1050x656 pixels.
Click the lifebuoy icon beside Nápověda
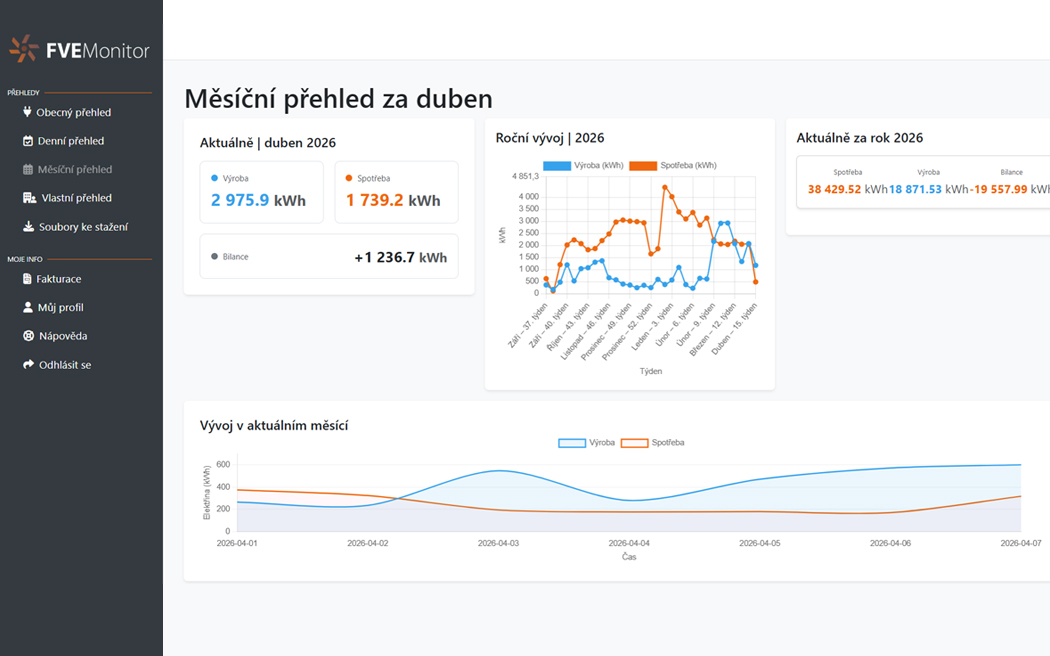[28, 336]
